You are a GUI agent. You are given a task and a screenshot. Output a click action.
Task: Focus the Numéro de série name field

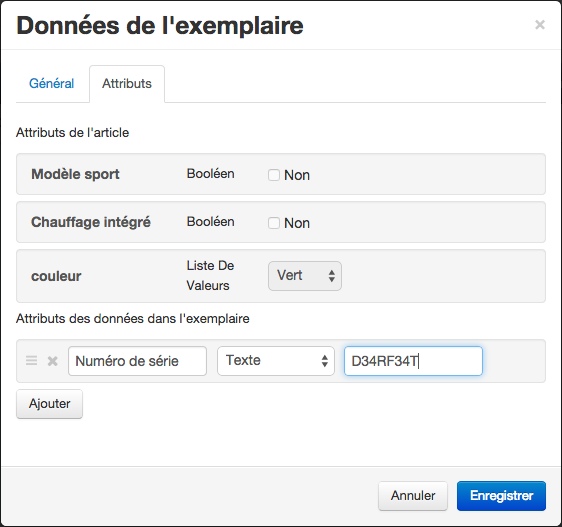click(137, 361)
